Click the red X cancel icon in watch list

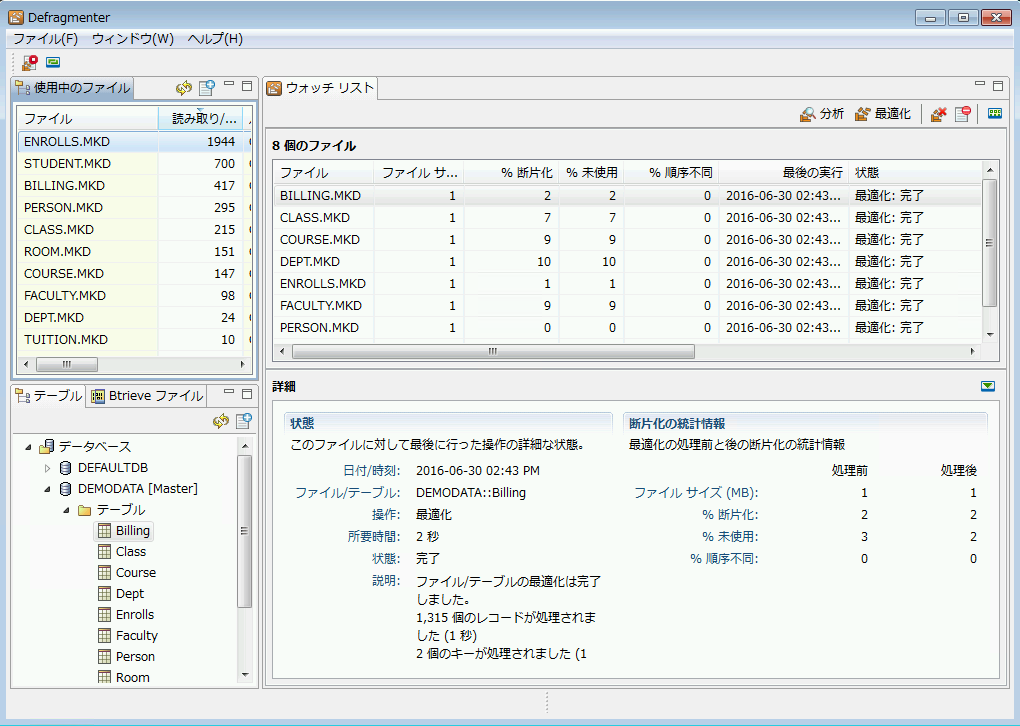(x=938, y=114)
